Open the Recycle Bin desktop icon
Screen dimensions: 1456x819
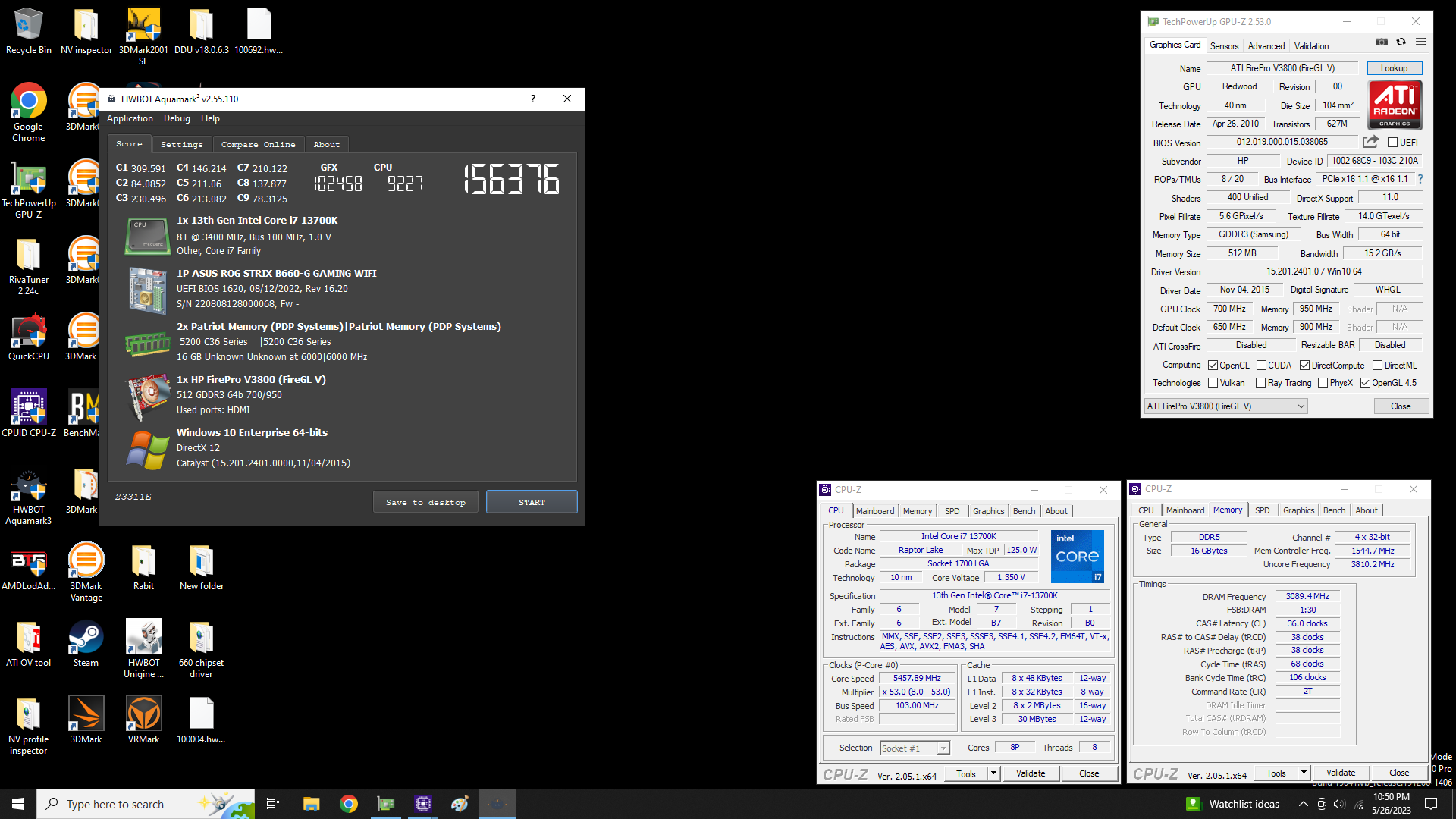(x=29, y=31)
